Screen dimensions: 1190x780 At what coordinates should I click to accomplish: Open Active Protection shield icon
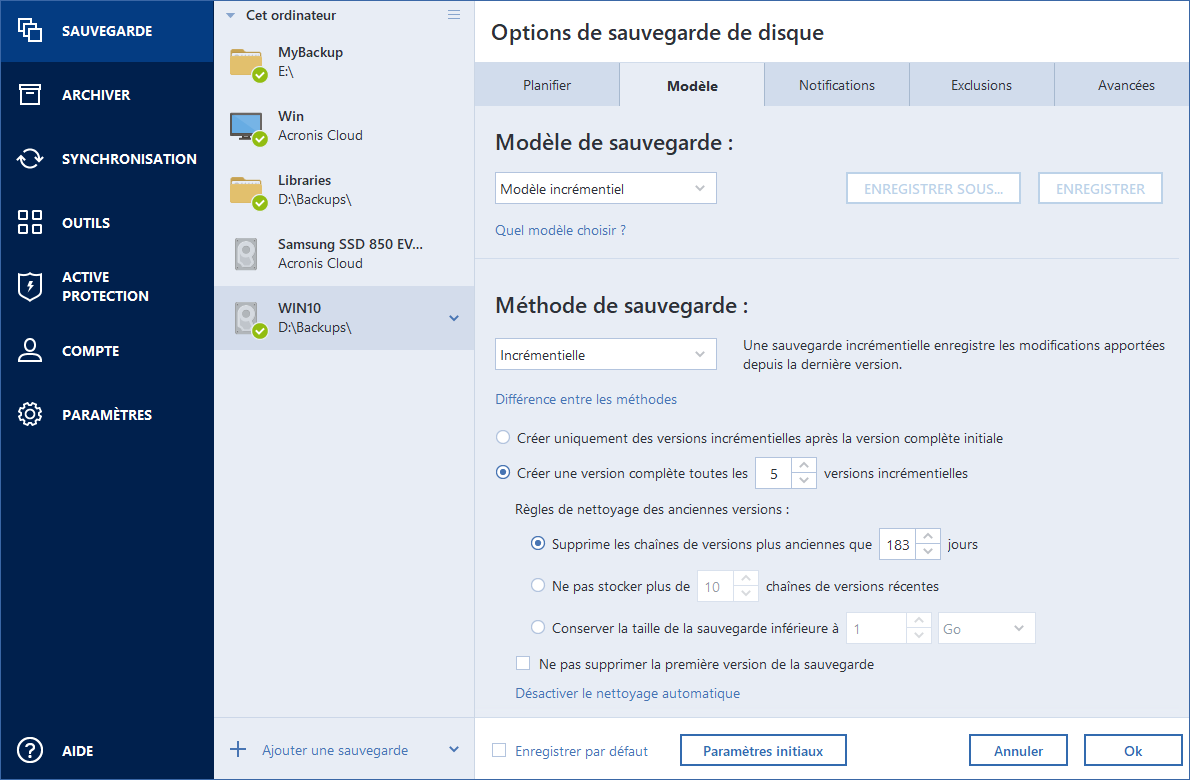(x=31, y=287)
